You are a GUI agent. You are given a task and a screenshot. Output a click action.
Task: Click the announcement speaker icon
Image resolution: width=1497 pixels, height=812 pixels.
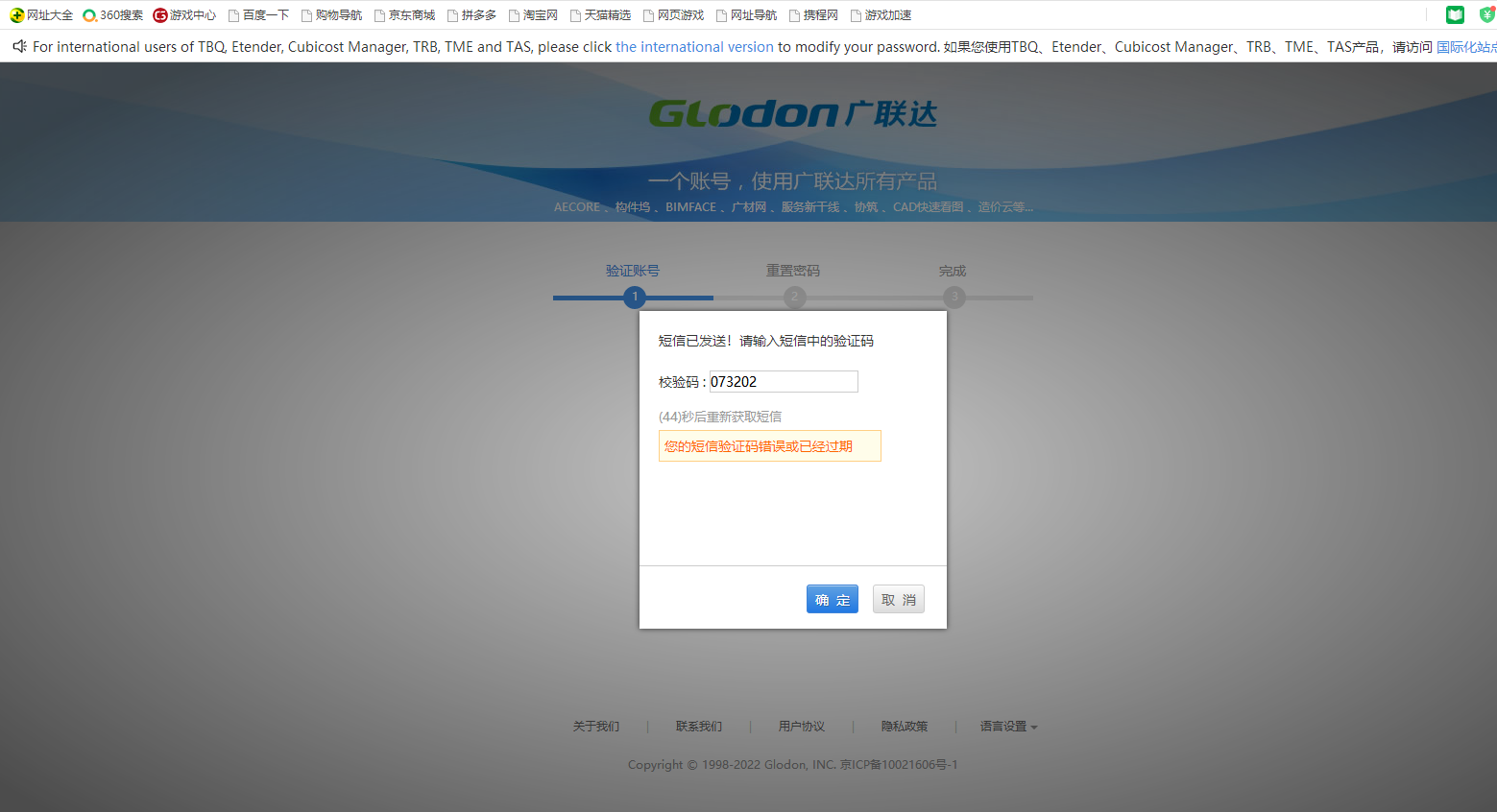pyautogui.click(x=19, y=46)
